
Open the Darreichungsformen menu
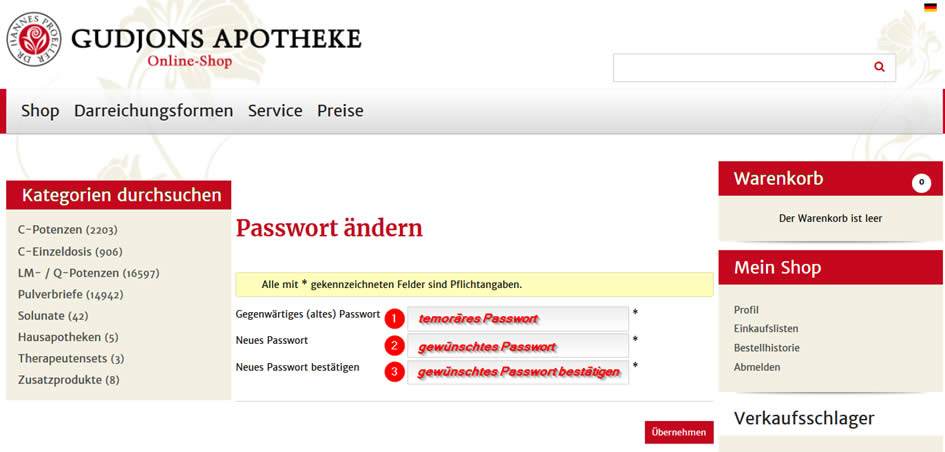click(153, 111)
